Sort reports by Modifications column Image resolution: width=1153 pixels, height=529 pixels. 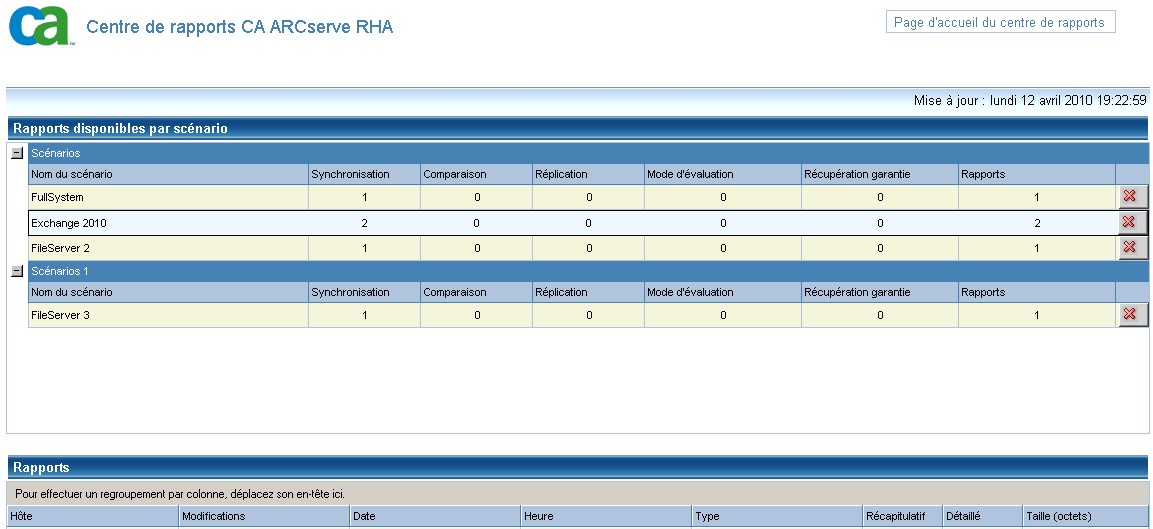coord(265,516)
